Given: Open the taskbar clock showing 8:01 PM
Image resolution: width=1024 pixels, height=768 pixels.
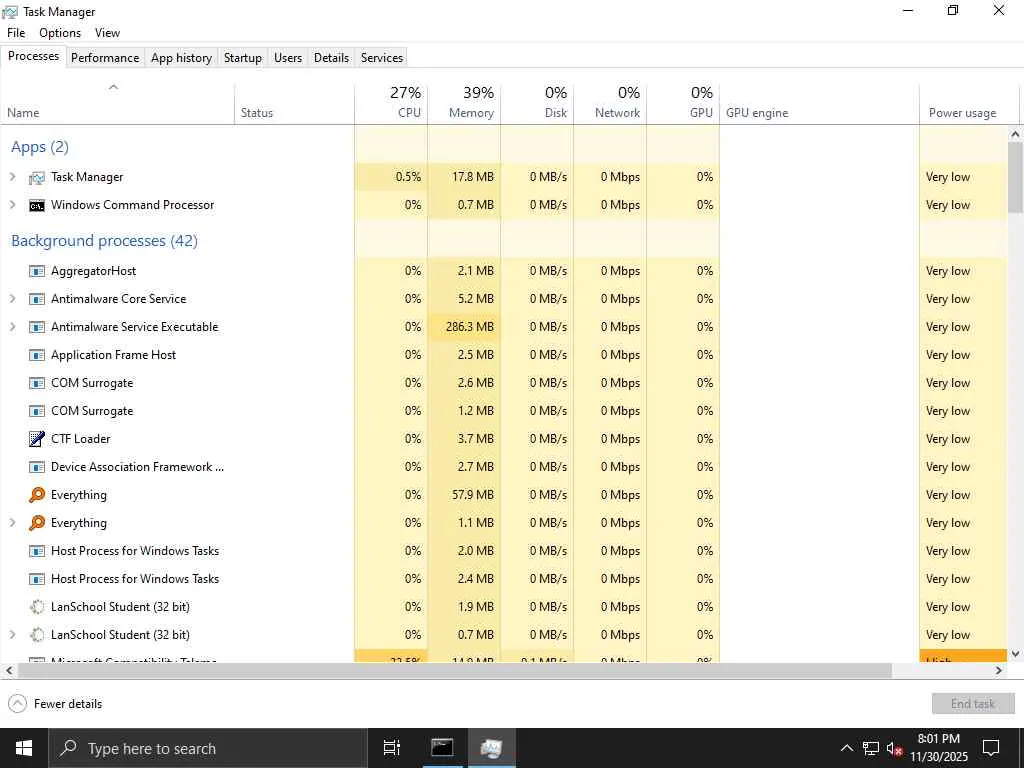Looking at the screenshot, I should click(x=939, y=748).
